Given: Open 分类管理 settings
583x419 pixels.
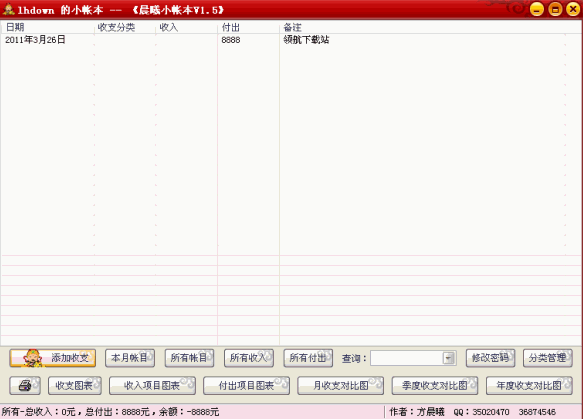Looking at the screenshot, I should point(548,358).
